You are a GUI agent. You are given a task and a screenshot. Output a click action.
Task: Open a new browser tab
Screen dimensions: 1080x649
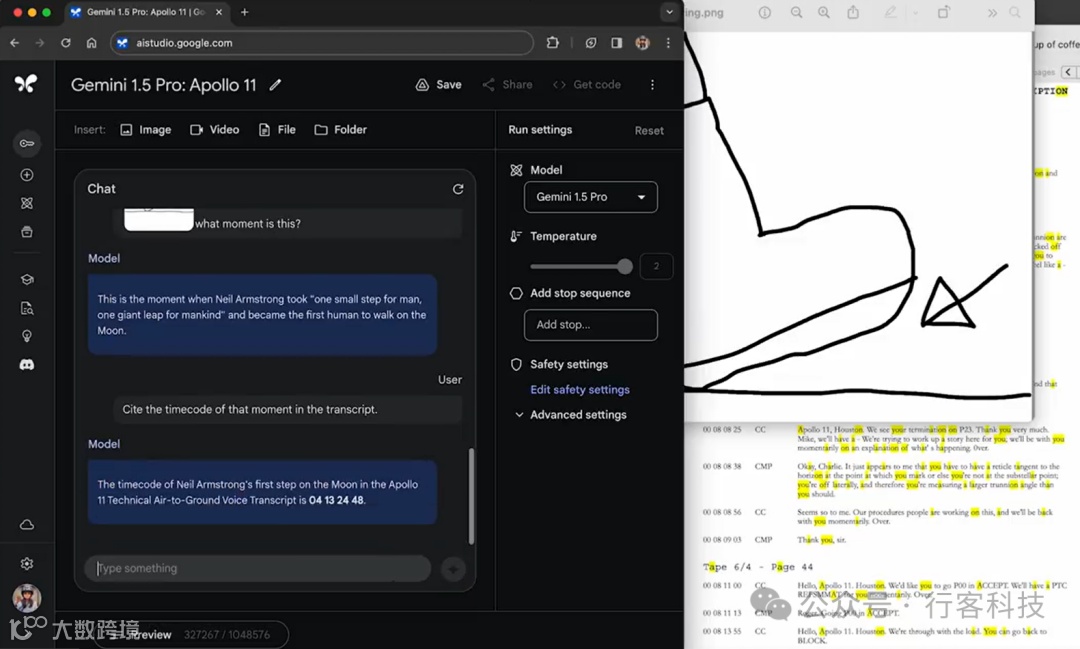point(245,12)
